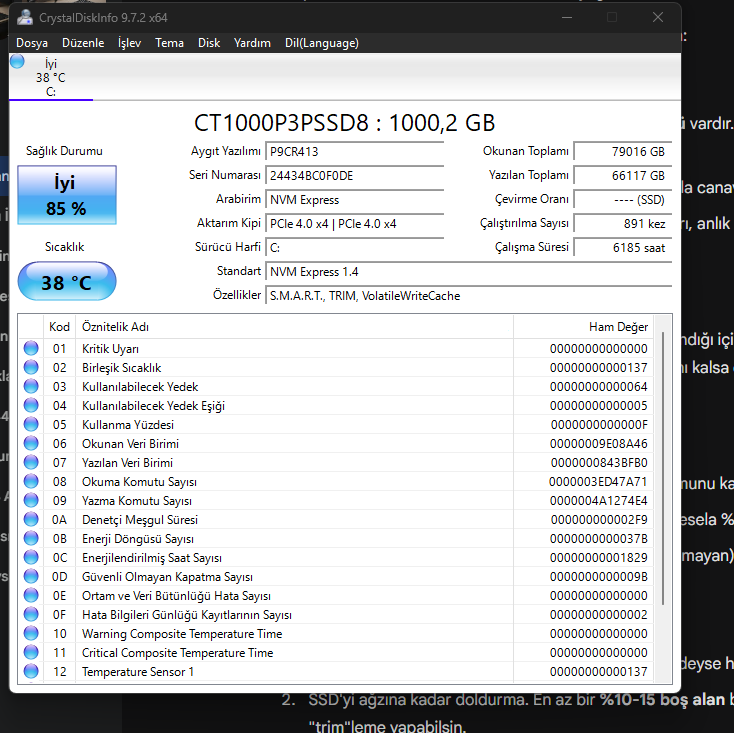Click raw value 00000000001829
Viewport: 734px width, 733px height.
(x=599, y=557)
